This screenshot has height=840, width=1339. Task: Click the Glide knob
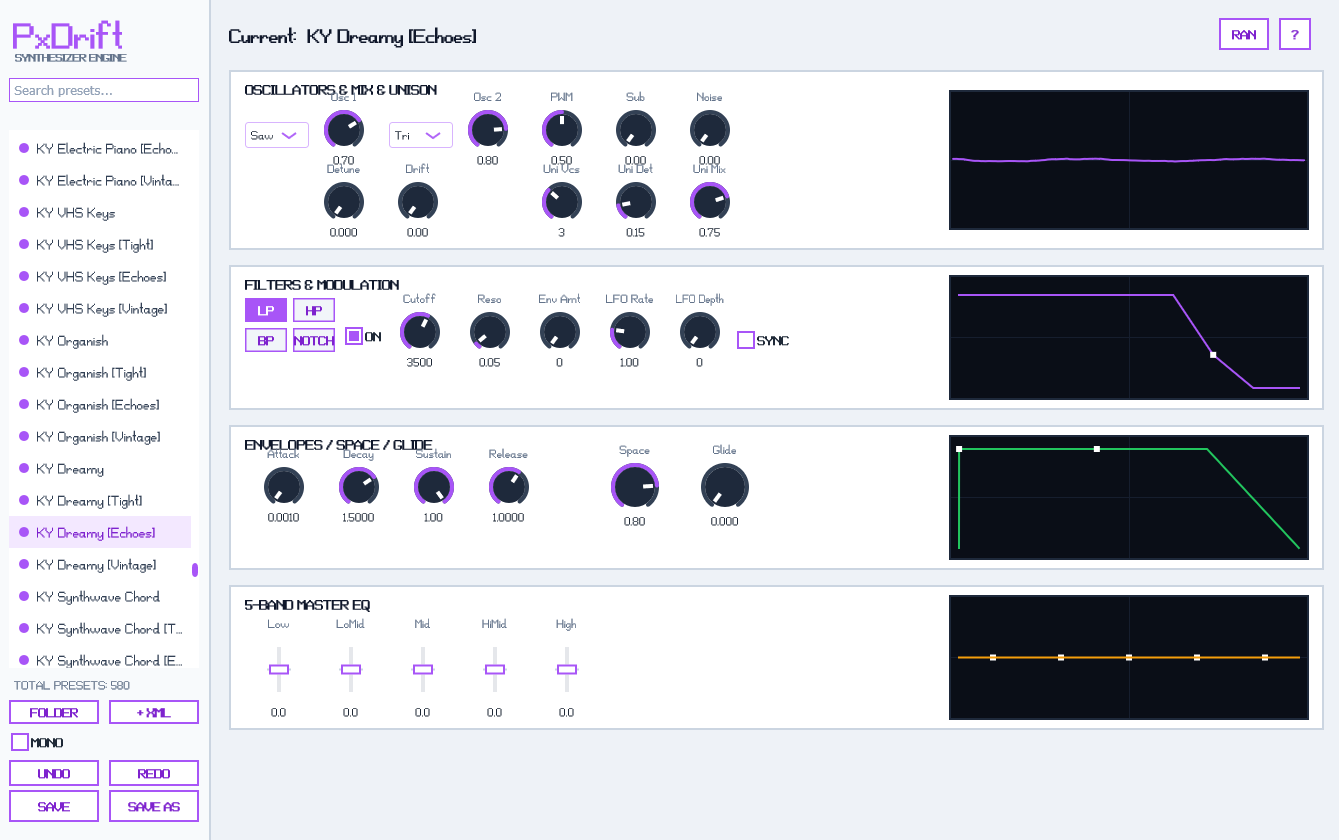point(724,487)
